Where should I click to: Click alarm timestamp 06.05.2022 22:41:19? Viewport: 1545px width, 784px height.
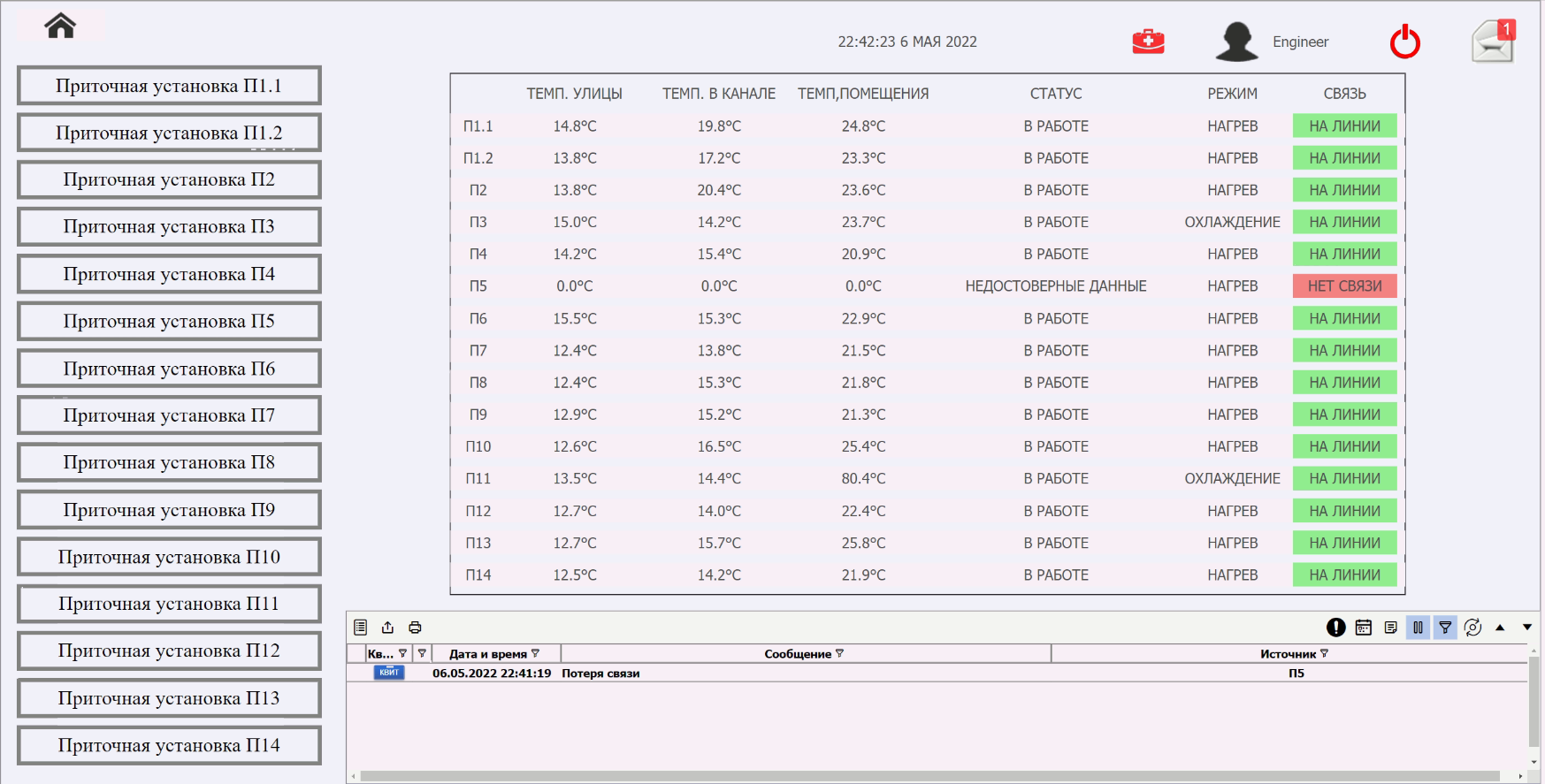(x=492, y=674)
